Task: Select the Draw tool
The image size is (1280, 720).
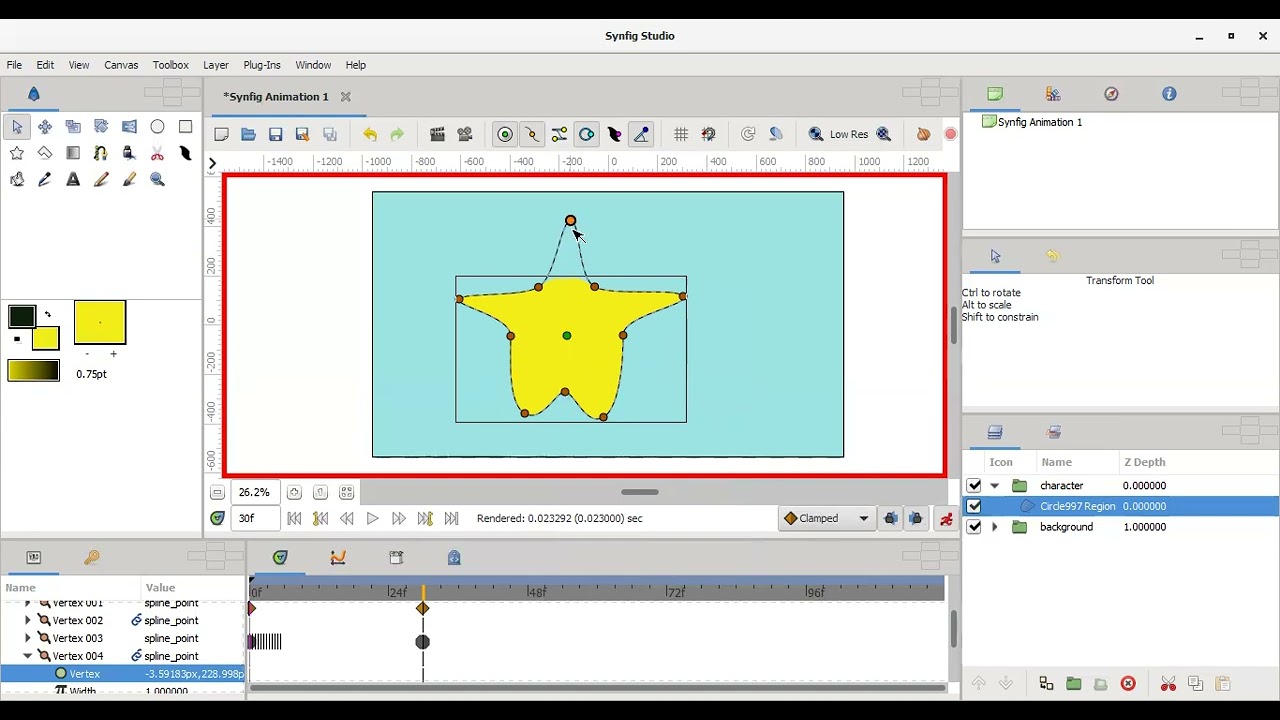Action: (129, 153)
